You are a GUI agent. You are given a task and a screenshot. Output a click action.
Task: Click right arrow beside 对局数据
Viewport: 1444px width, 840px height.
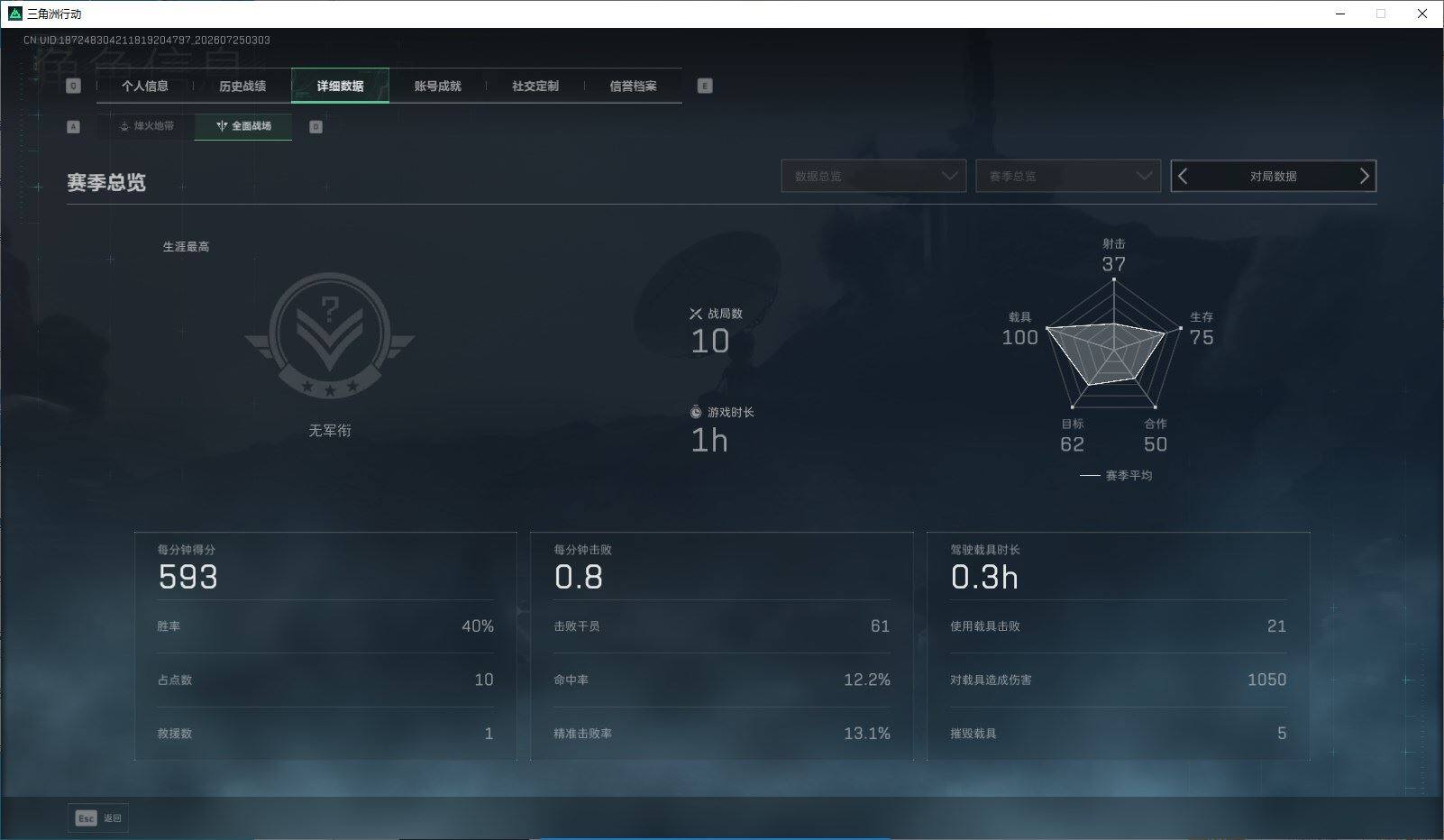tap(1364, 177)
